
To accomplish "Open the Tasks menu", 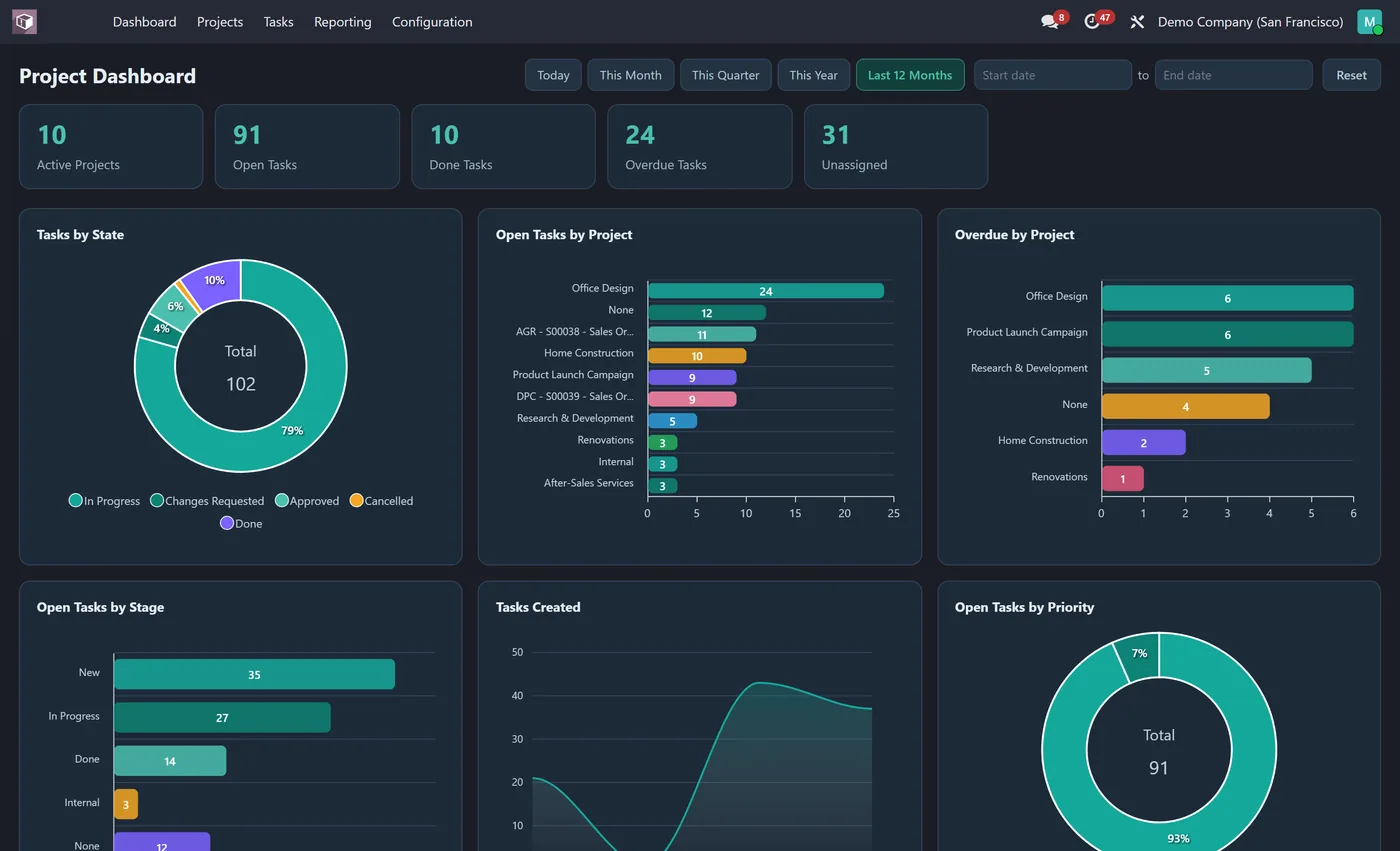I will (x=278, y=21).
